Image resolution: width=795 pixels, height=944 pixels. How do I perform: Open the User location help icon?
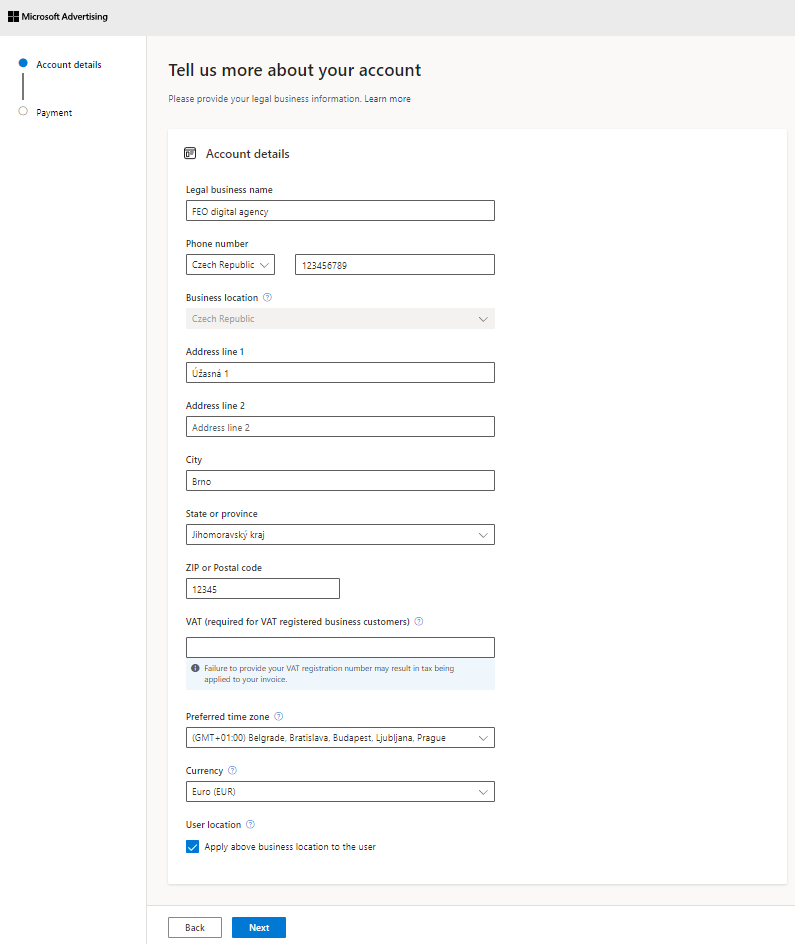(x=250, y=824)
